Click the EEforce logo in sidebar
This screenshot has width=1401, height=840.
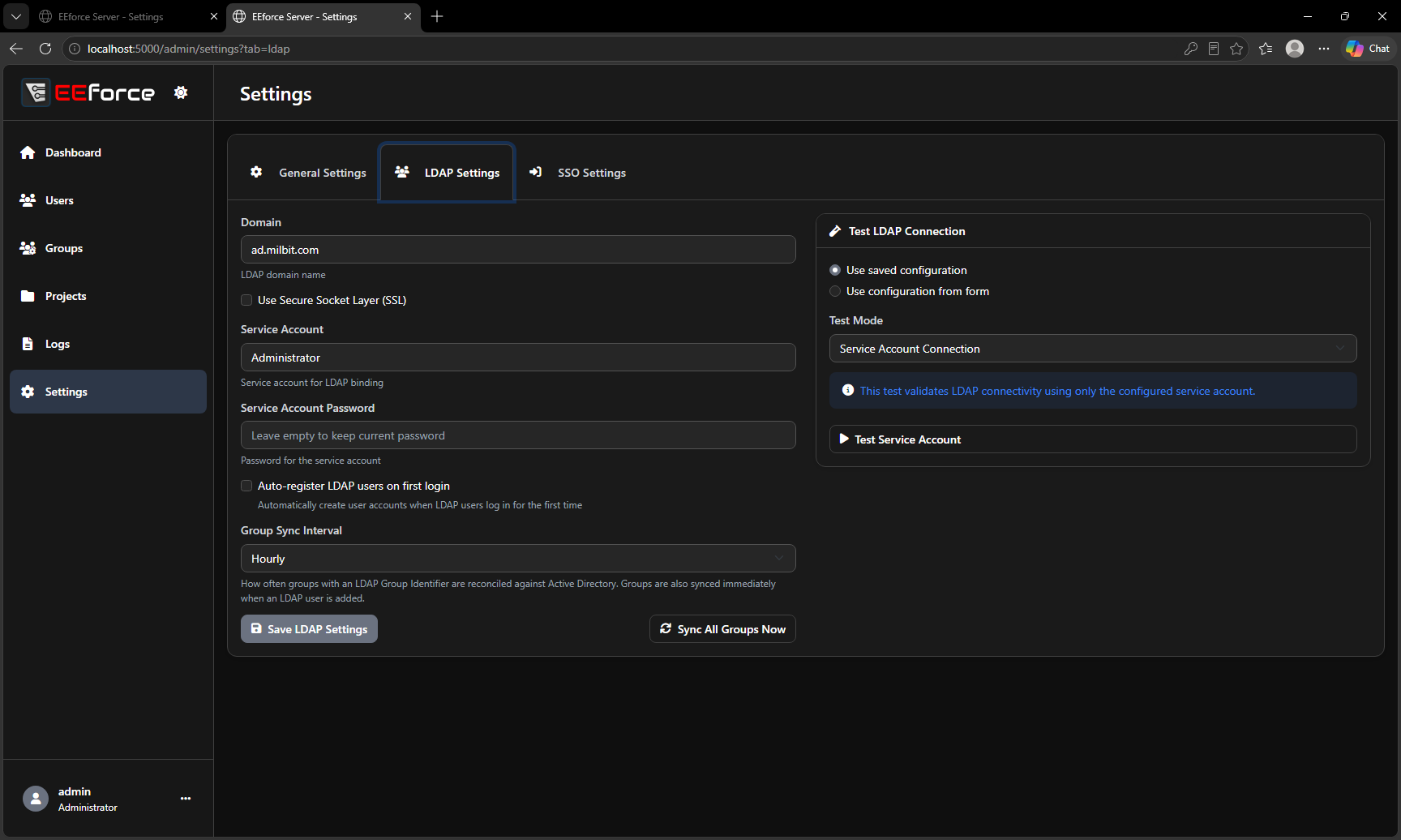coord(88,92)
